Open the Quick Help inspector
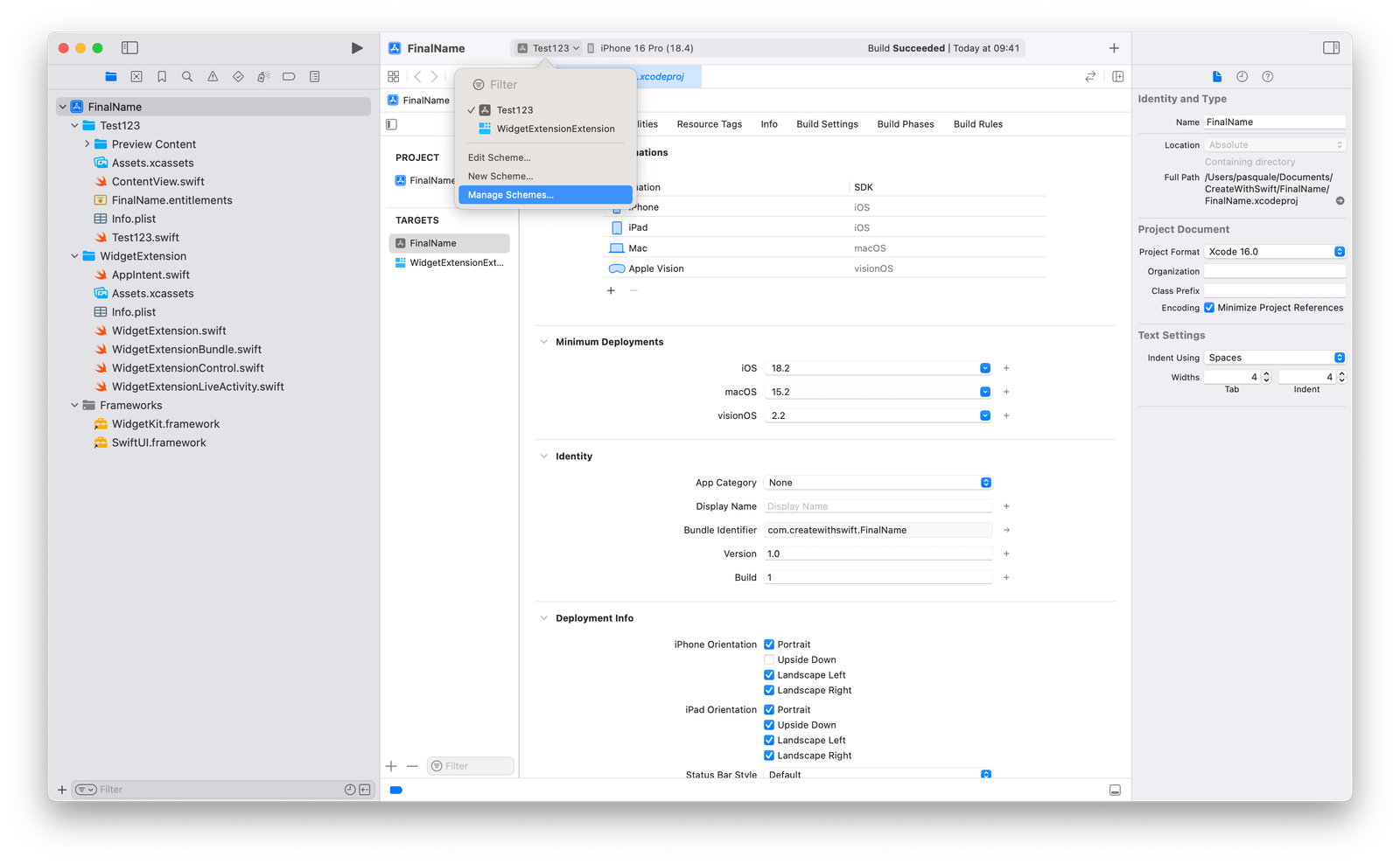The image size is (1400, 864). [1267, 76]
